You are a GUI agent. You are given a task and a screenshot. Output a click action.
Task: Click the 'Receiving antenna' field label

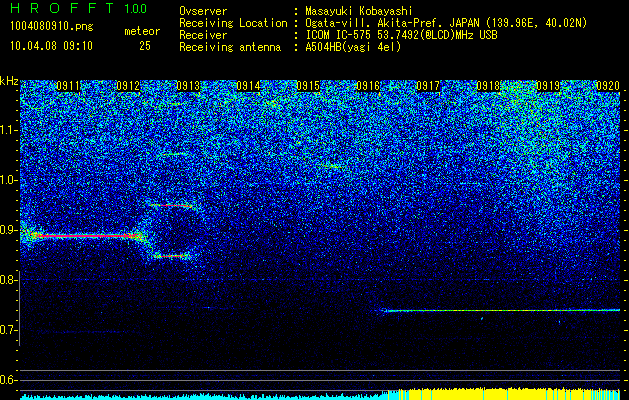(x=230, y=47)
